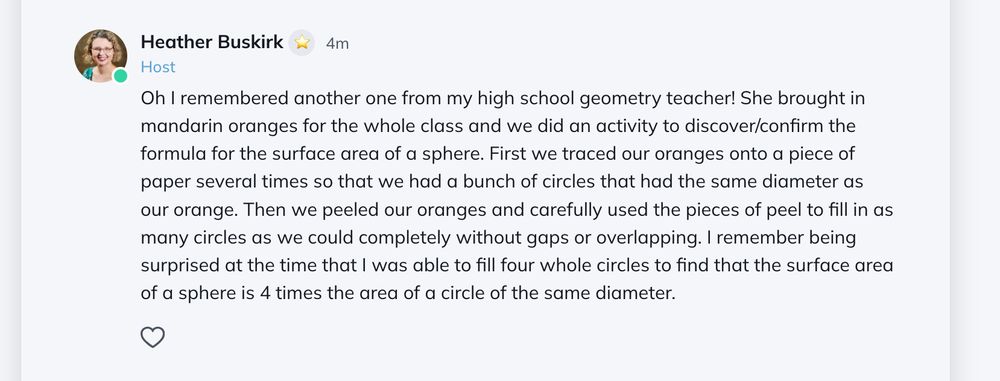Click the Host role label

tap(158, 67)
